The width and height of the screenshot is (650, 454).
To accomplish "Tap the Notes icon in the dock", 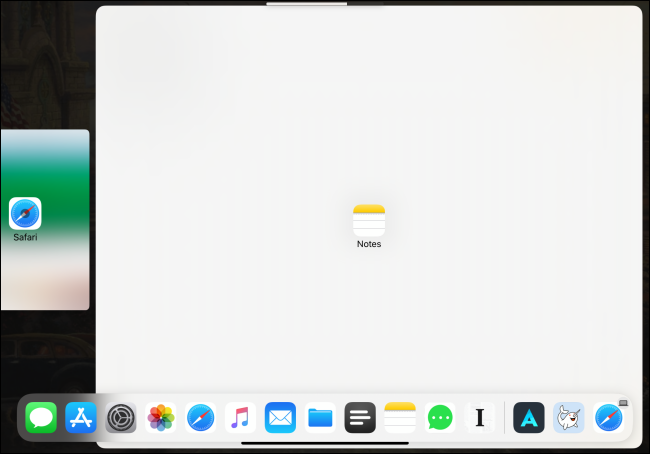I will click(400, 417).
